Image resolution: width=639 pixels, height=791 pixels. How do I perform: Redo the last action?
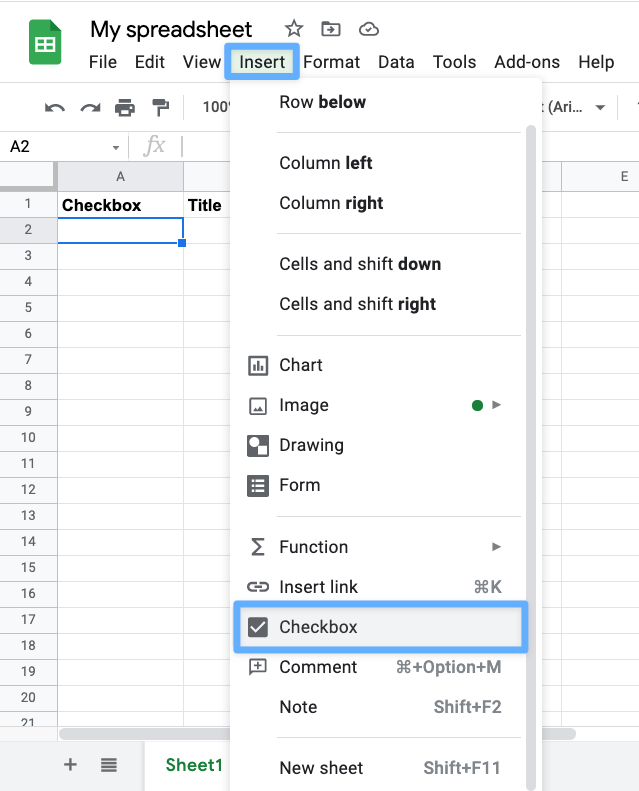[x=90, y=107]
